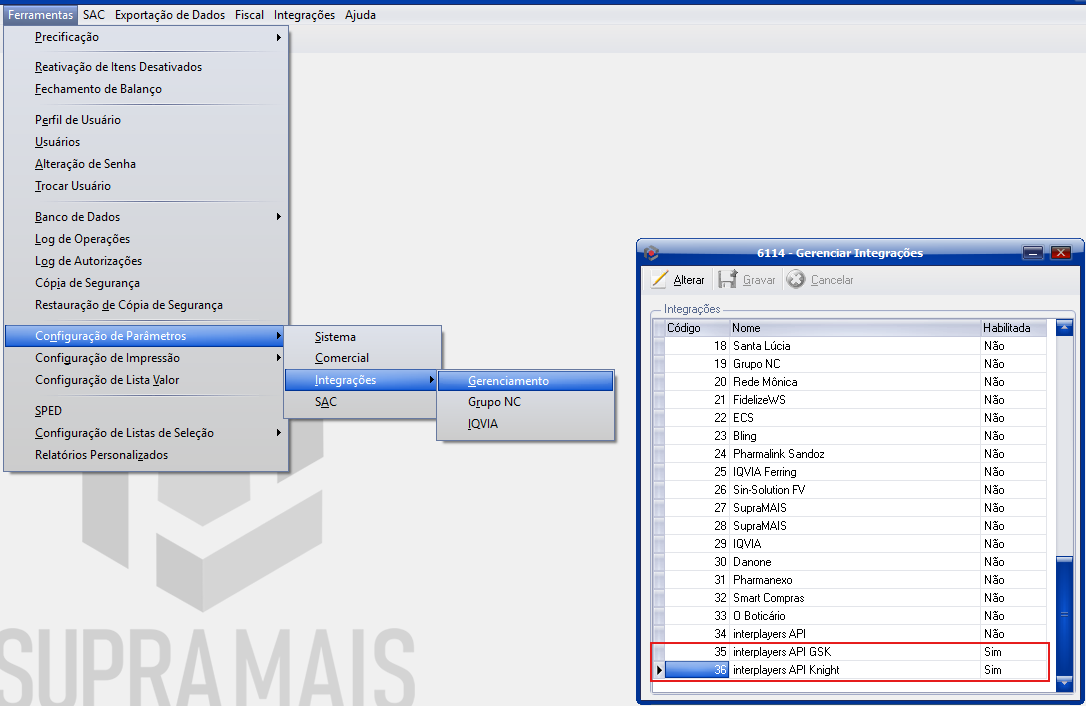This screenshot has height=706, width=1086.
Task: Click the scroll down arrow in Integrações list
Action: (x=1065, y=680)
